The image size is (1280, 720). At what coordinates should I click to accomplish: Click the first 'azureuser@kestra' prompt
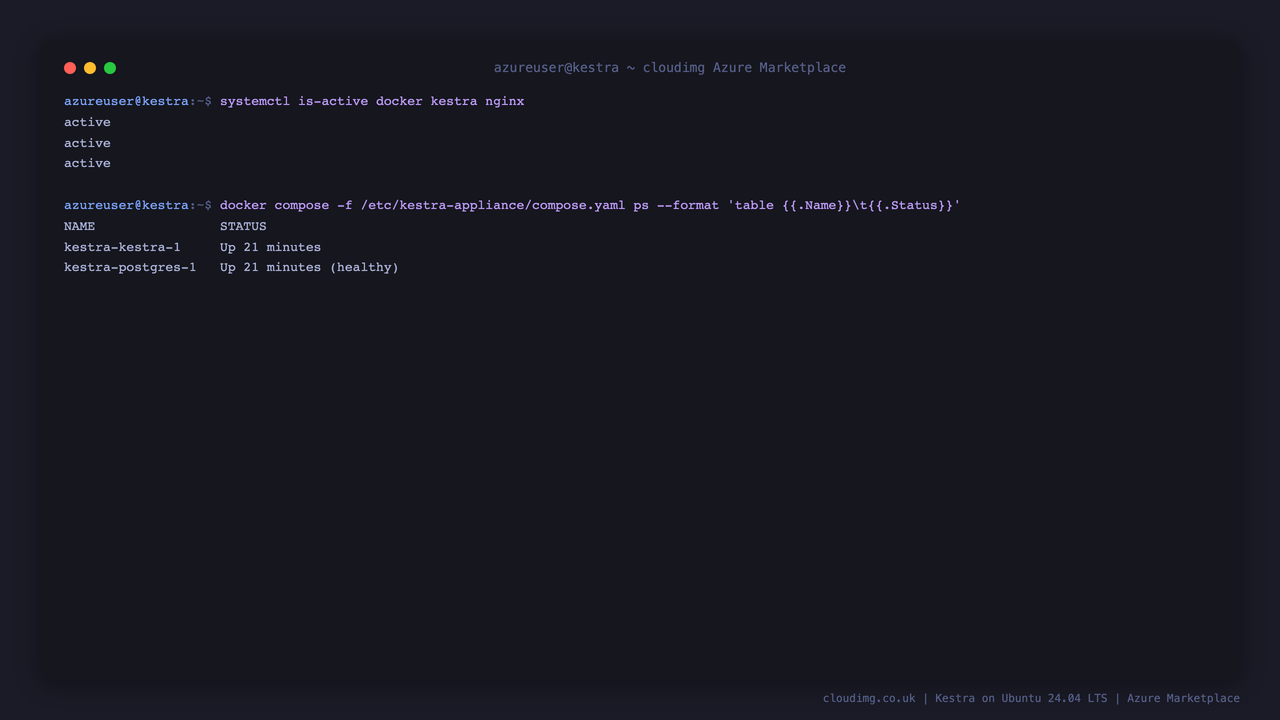tap(126, 101)
